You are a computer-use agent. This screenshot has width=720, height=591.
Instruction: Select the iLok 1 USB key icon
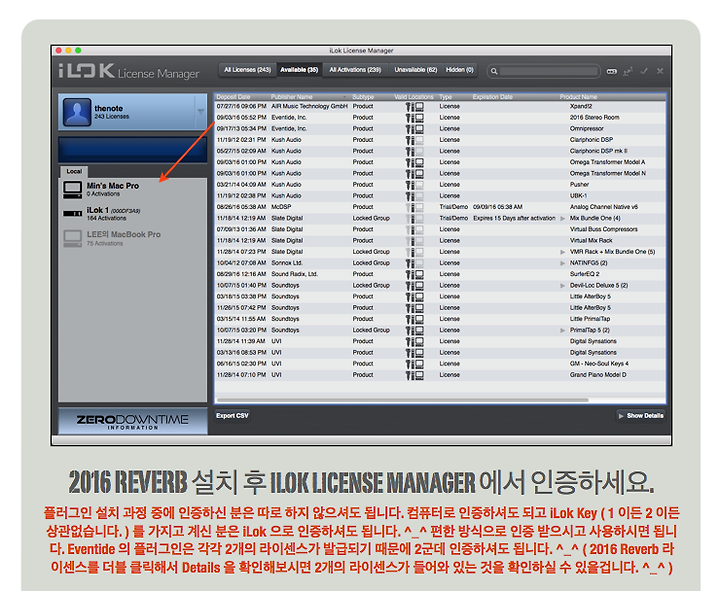[73, 214]
